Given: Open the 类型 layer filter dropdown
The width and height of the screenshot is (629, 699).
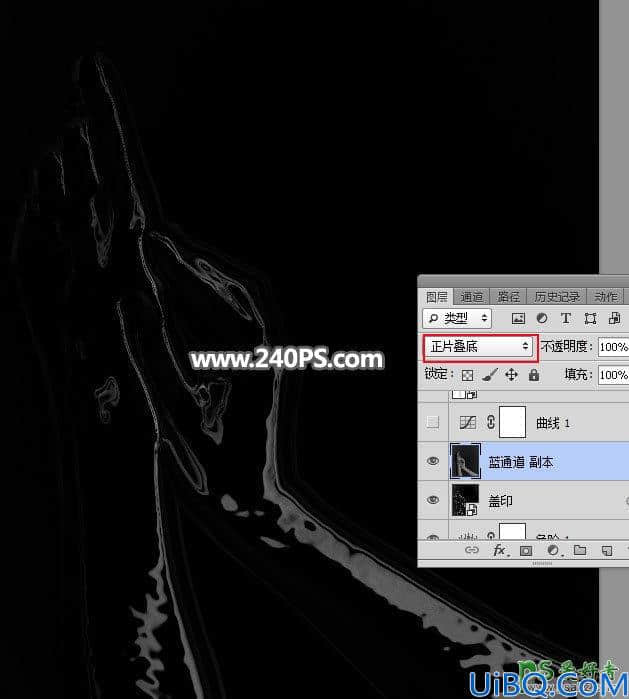Looking at the screenshot, I should pos(457,318).
